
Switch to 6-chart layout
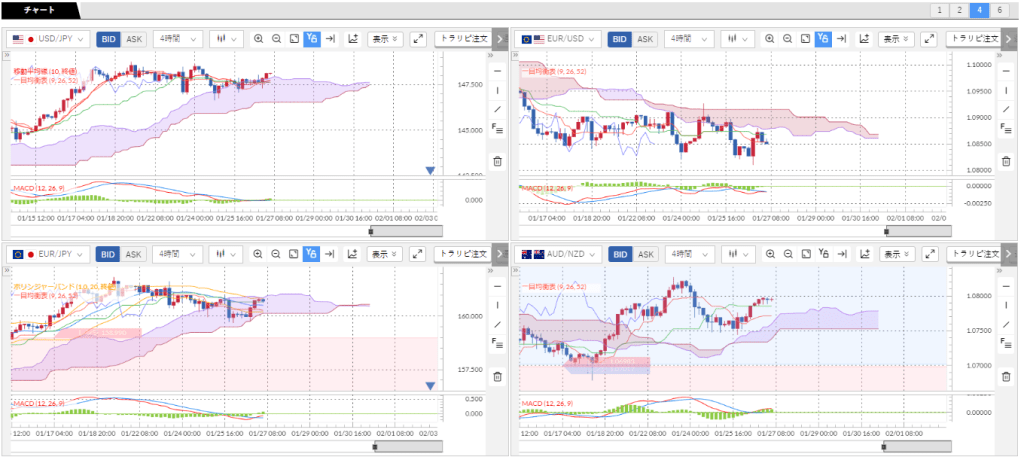1000,10
